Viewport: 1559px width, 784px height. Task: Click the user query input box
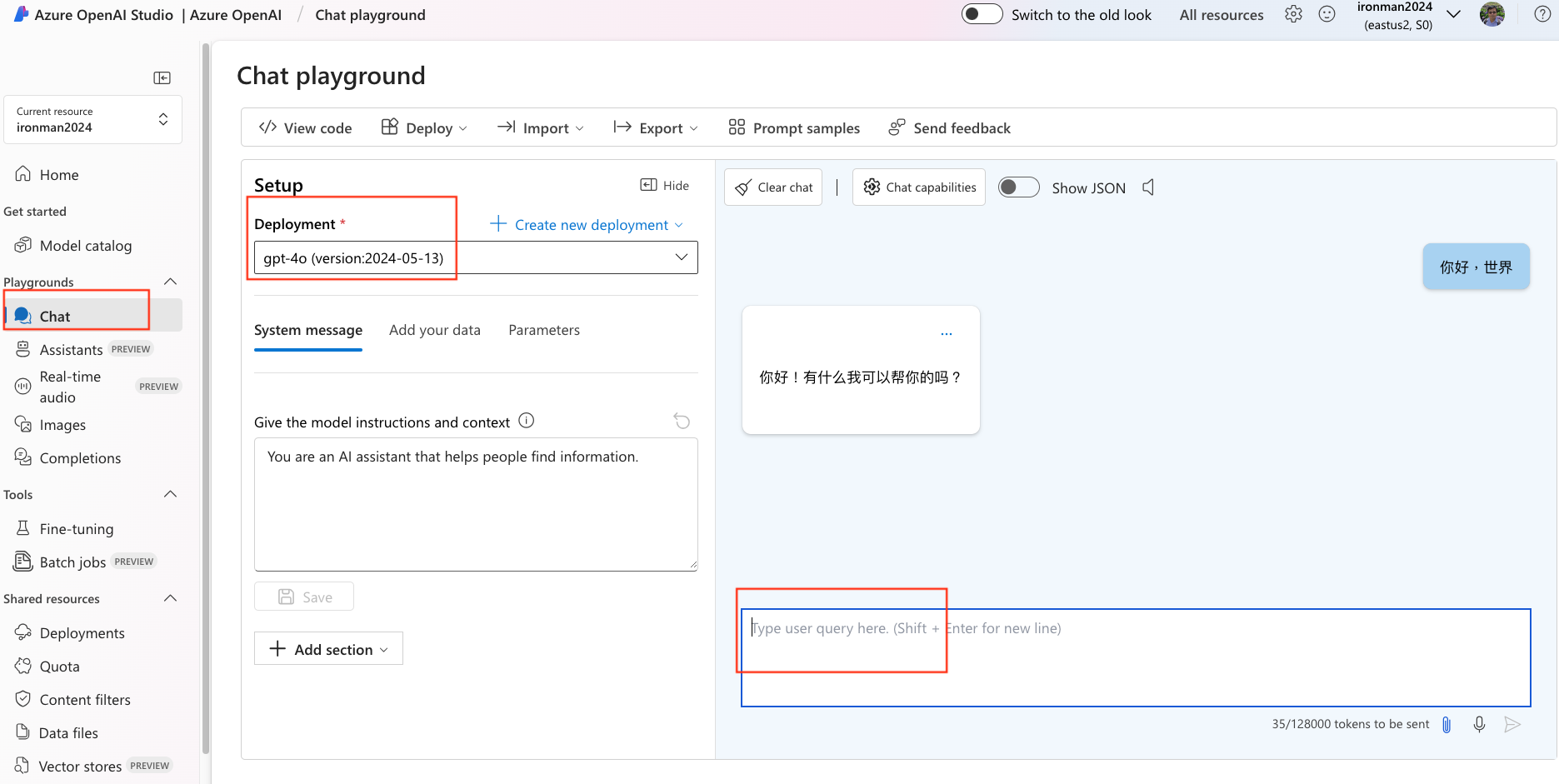(1136, 657)
